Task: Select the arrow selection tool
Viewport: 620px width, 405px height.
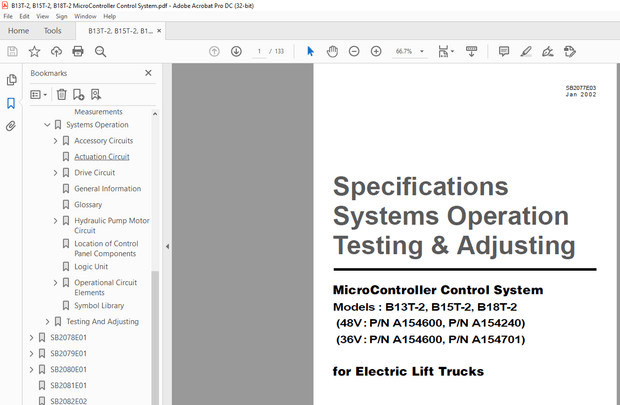Action: pos(310,51)
